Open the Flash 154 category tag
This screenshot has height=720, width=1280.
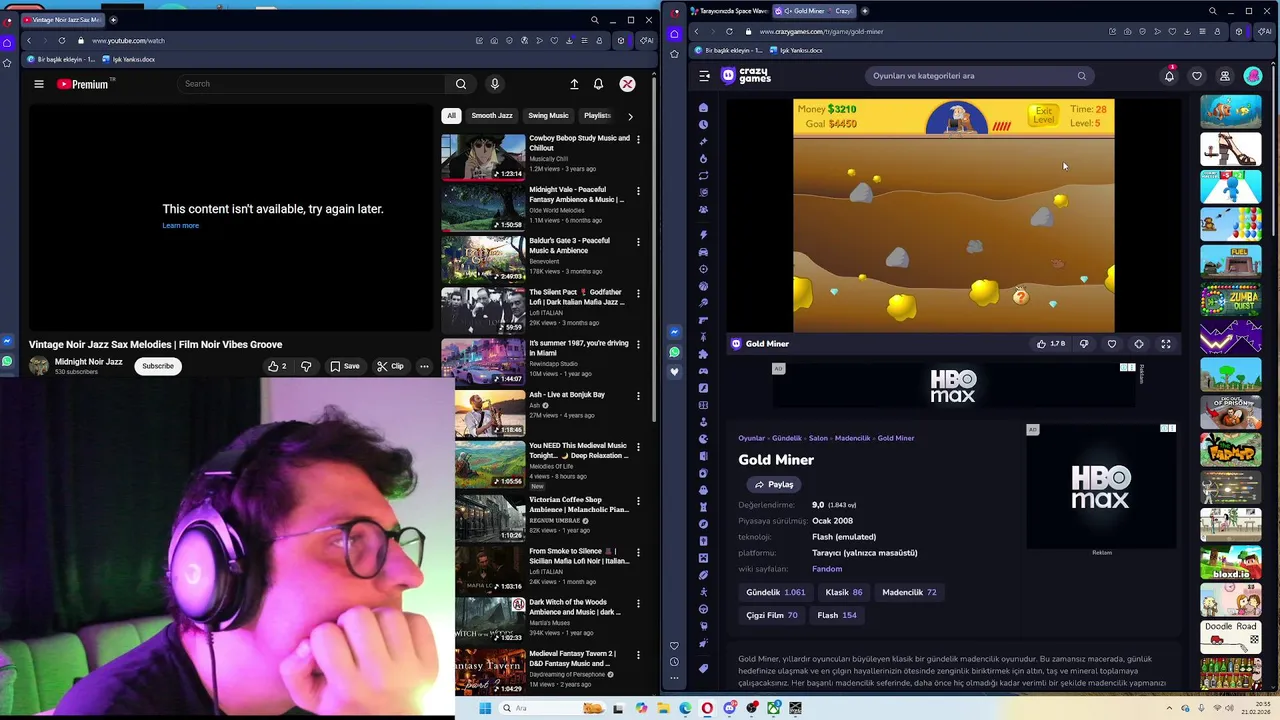tap(837, 615)
